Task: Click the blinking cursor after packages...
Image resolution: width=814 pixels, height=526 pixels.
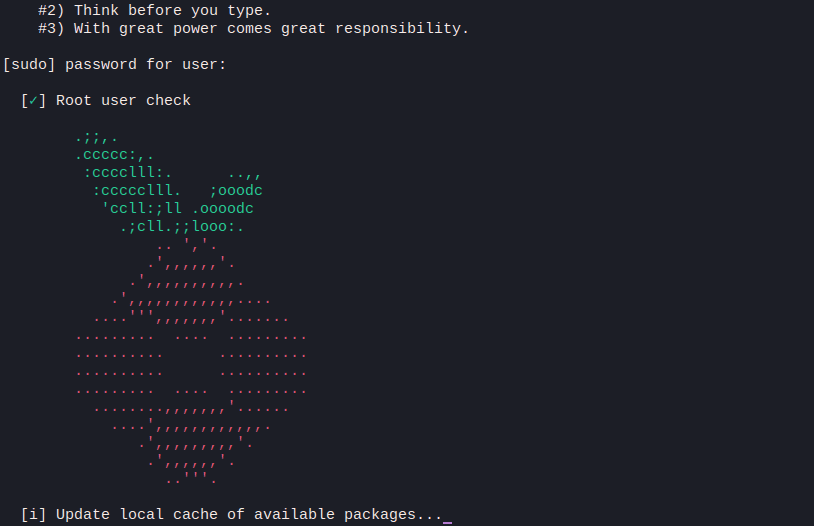Action: click(x=447, y=522)
